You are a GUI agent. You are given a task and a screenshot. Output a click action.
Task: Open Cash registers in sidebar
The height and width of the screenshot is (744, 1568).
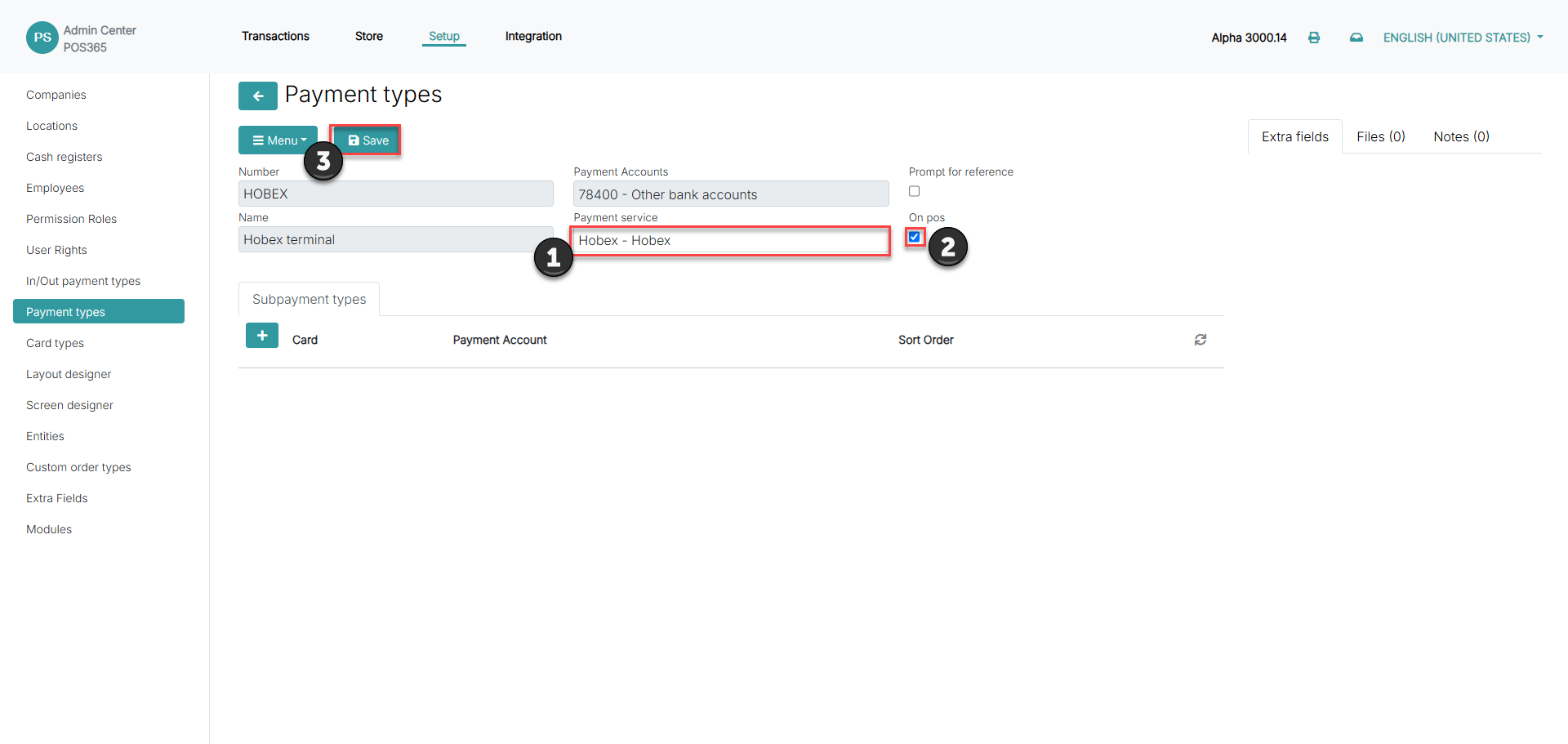click(x=64, y=157)
